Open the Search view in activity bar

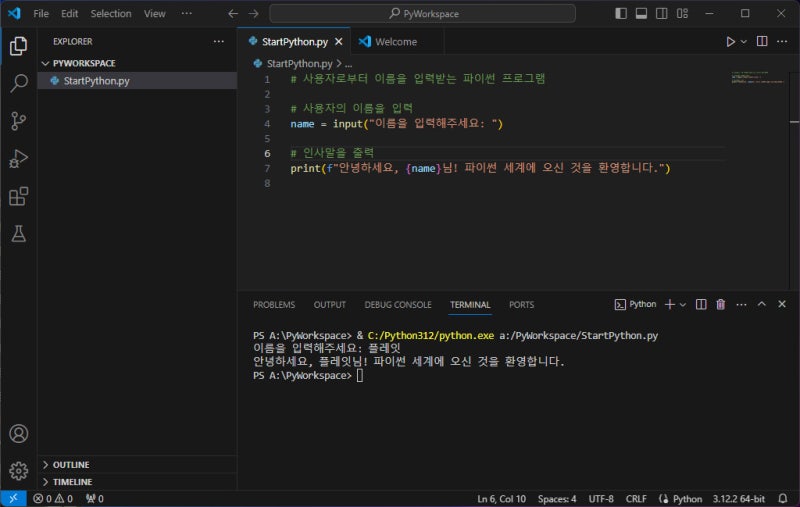point(19,83)
